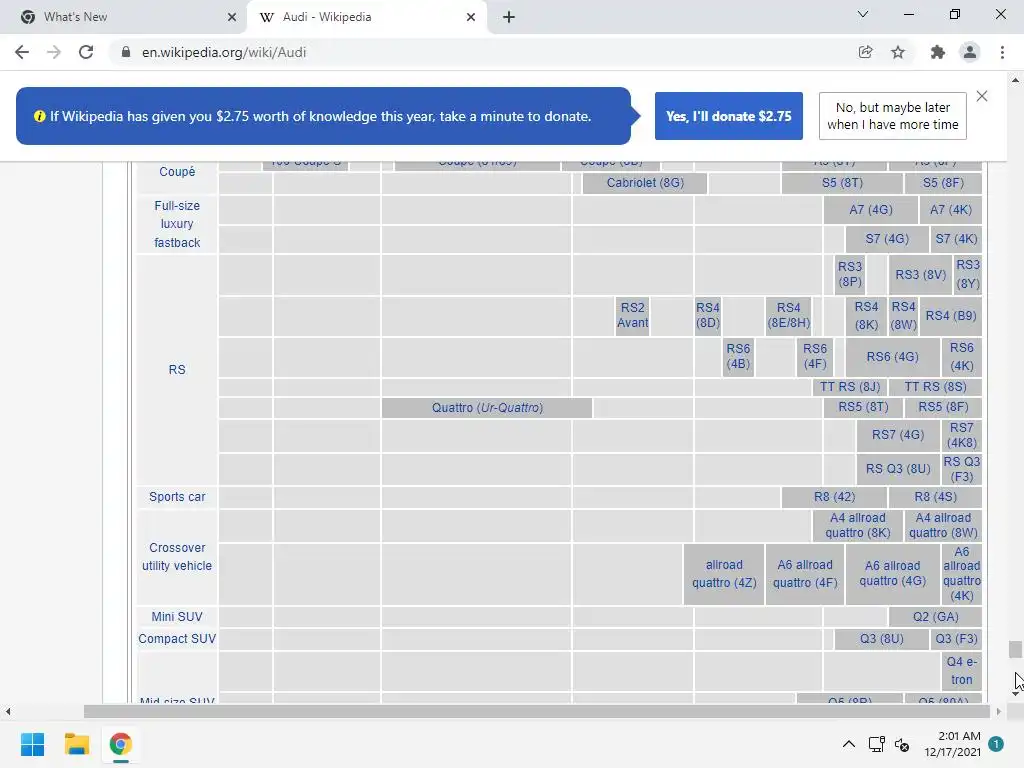Open the clock showing 2:01 AM

pyautogui.click(x=952, y=744)
